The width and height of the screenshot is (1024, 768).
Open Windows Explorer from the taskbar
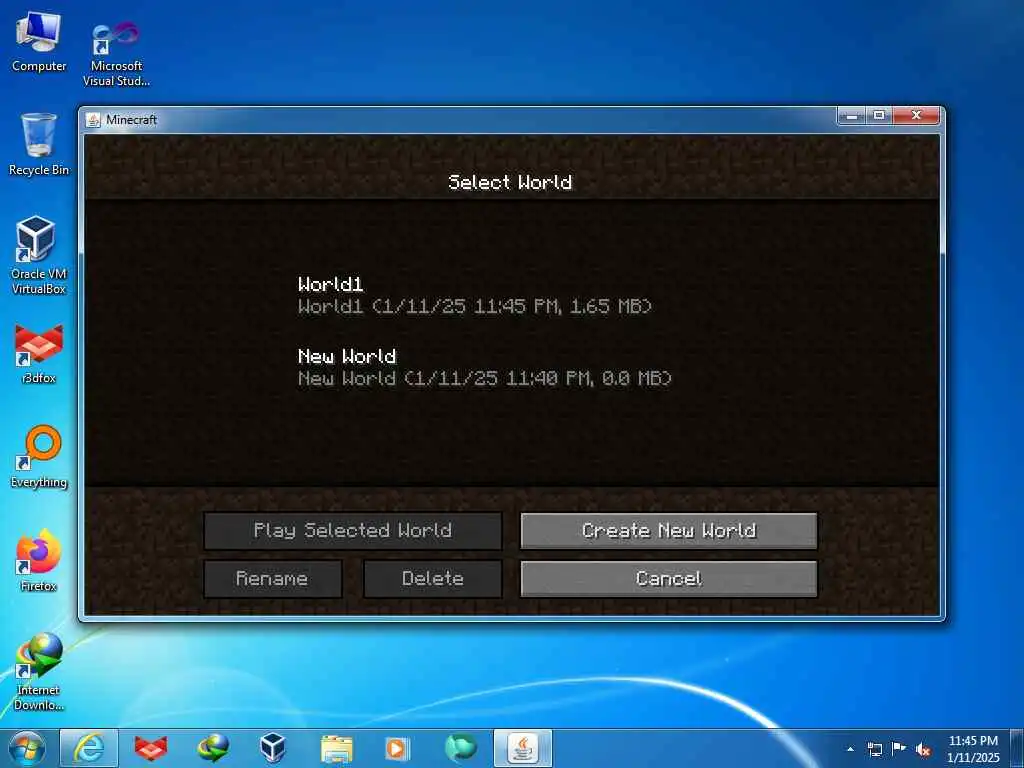(x=336, y=748)
